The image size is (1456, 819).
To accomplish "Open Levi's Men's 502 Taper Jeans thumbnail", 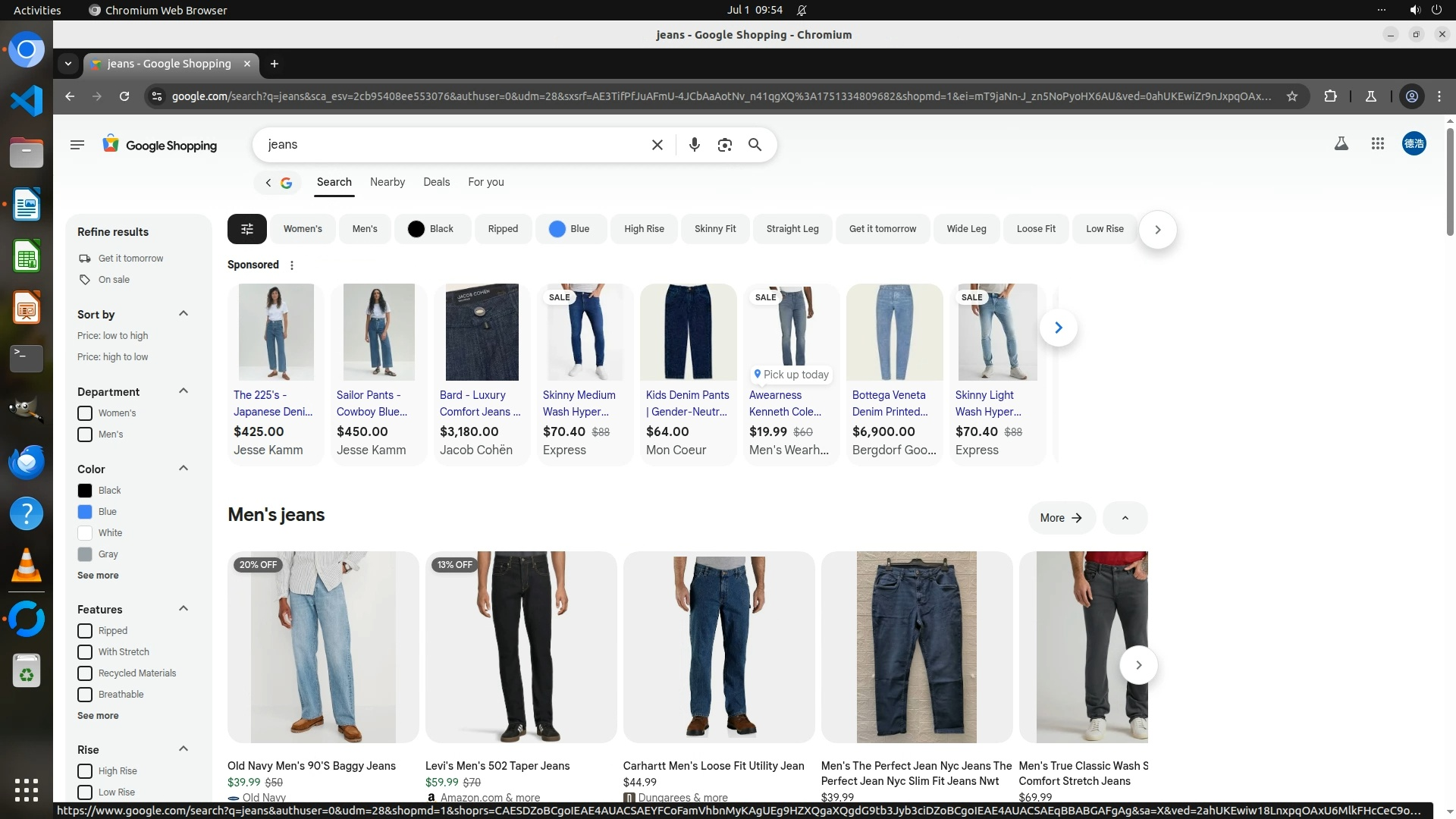I will tap(521, 647).
